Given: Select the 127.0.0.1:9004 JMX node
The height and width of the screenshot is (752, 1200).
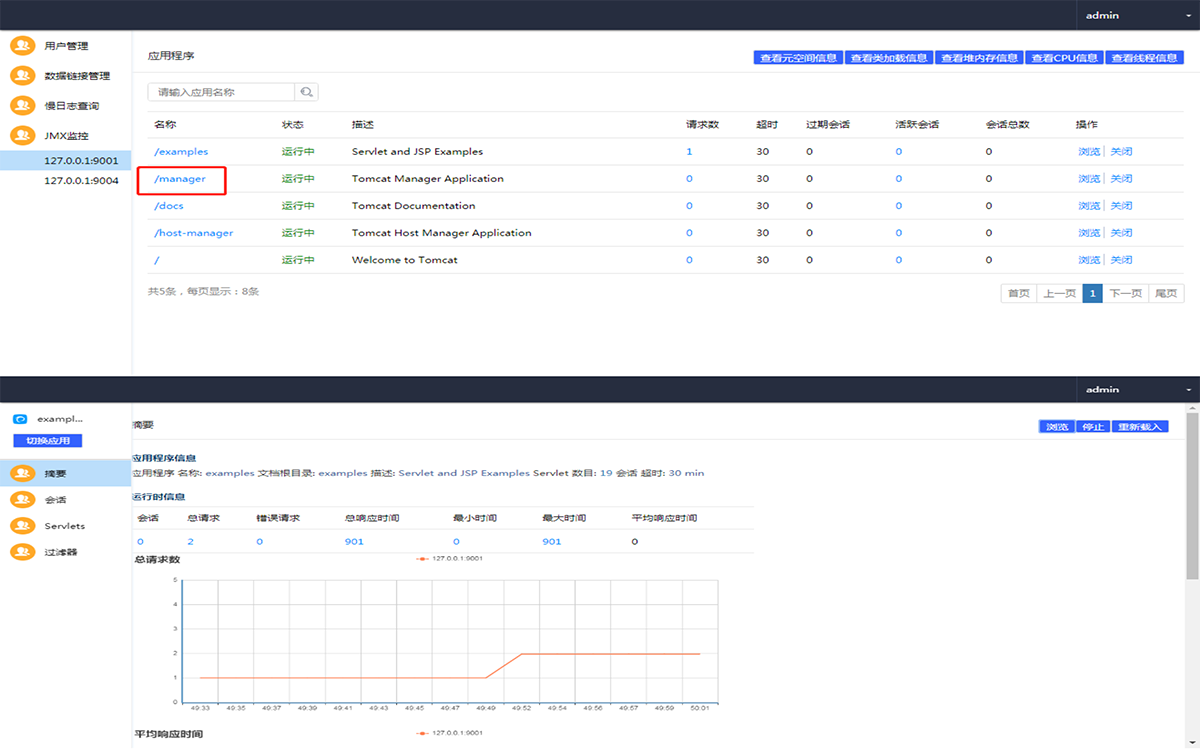Looking at the screenshot, I should click(81, 181).
